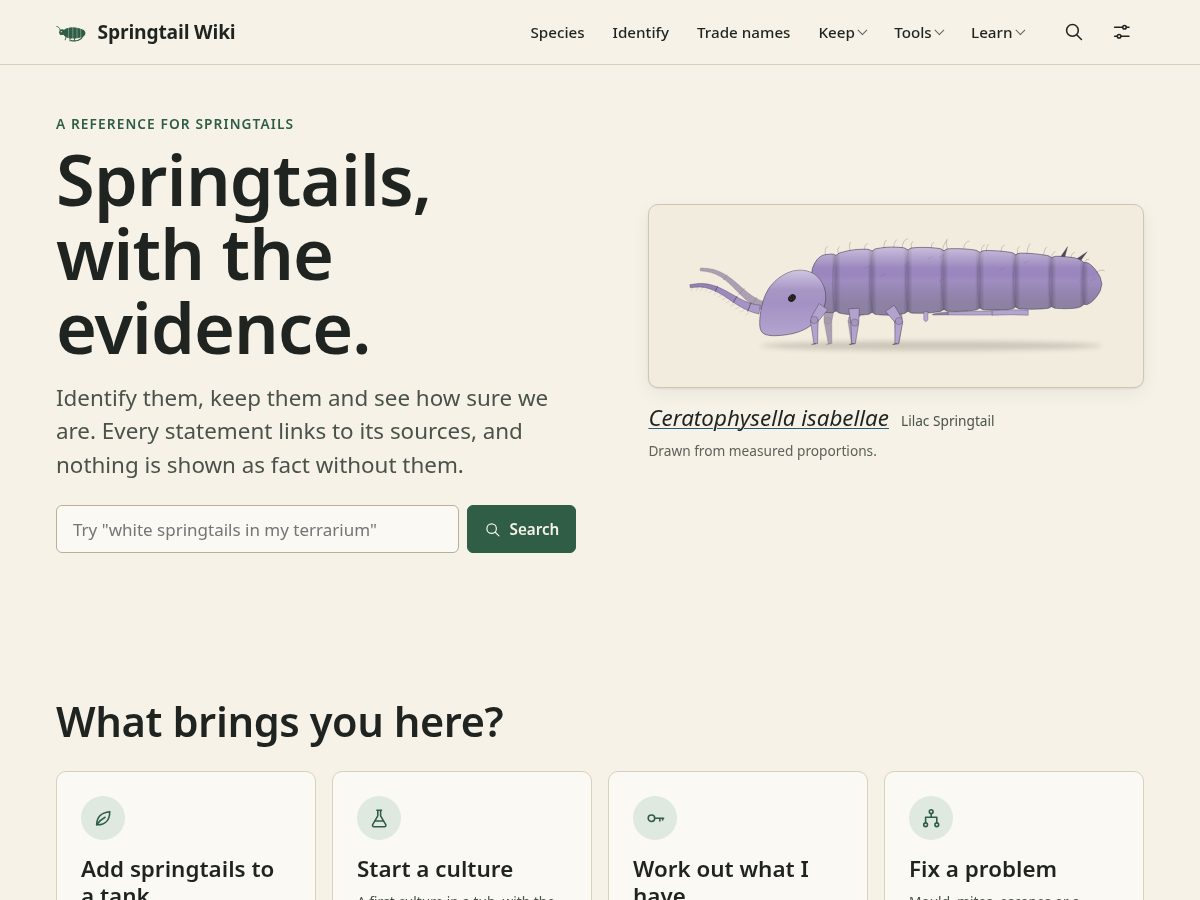Click the flask icon in Start a culture card
Image resolution: width=1200 pixels, height=900 pixels.
point(379,818)
